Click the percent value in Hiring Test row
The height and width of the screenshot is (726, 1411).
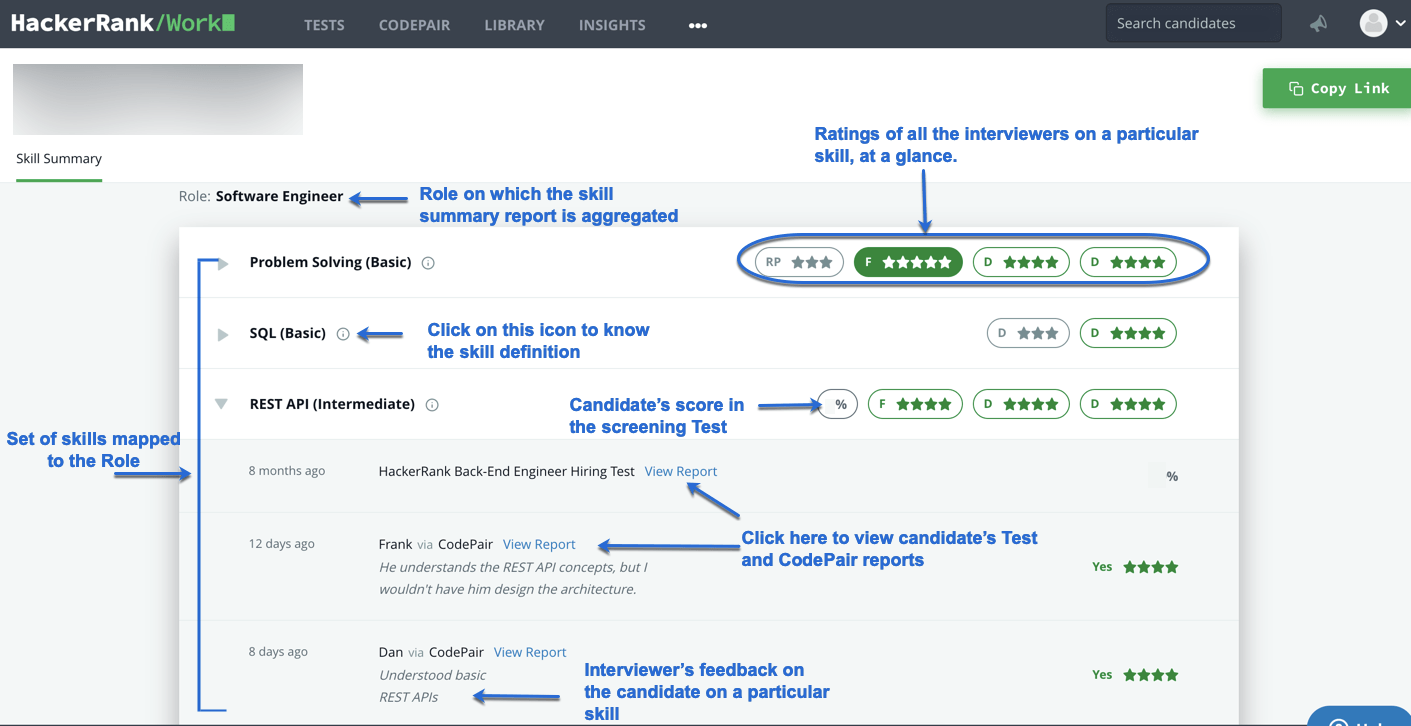click(1172, 476)
